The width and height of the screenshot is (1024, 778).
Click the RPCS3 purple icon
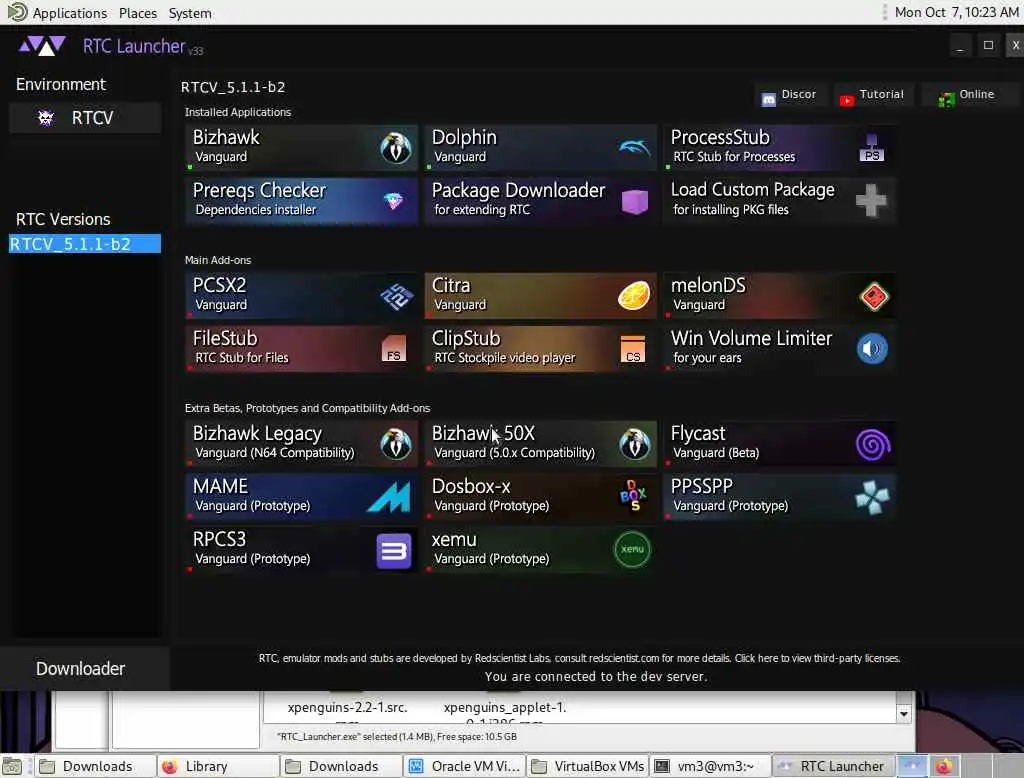(394, 551)
